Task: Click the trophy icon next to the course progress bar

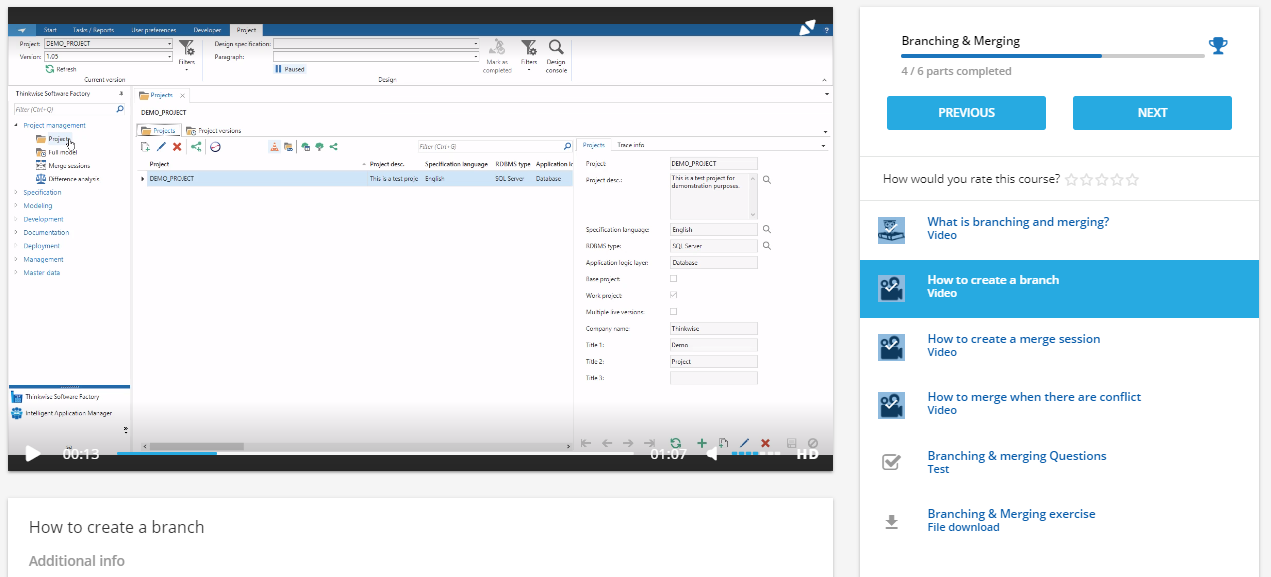Action: pos(1218,45)
